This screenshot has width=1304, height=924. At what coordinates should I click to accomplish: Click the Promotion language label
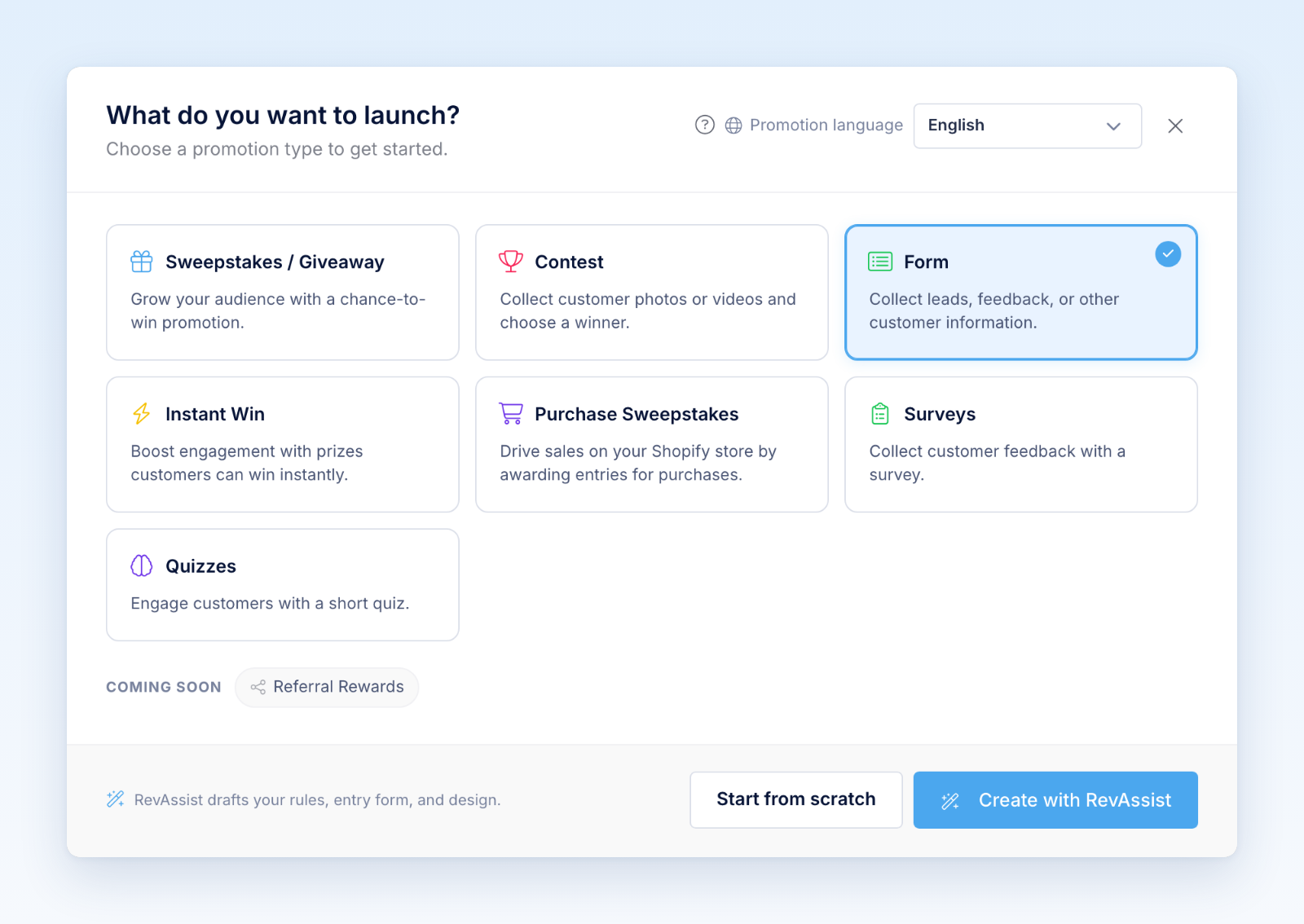(826, 125)
